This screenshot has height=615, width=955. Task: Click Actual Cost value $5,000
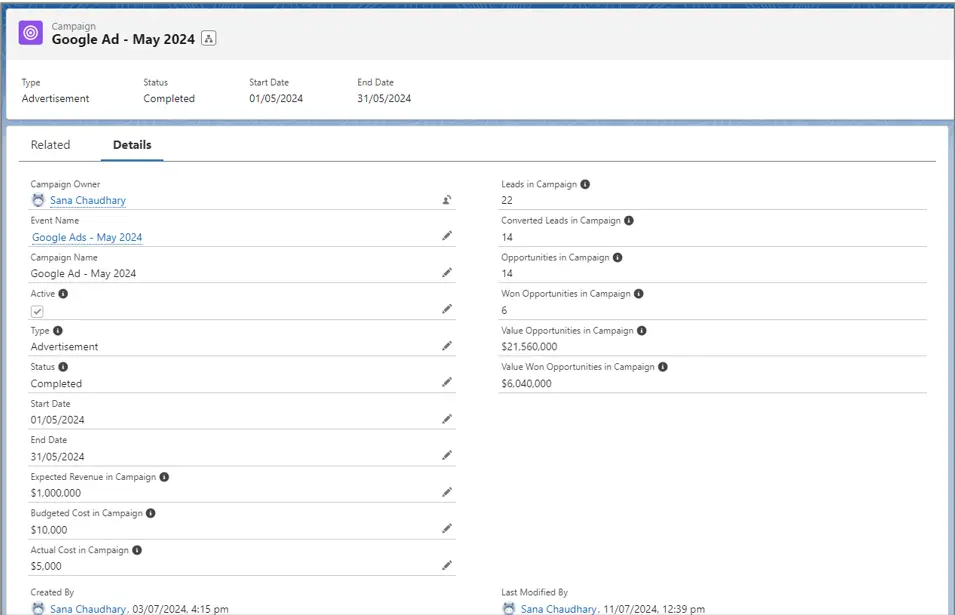pos(46,566)
